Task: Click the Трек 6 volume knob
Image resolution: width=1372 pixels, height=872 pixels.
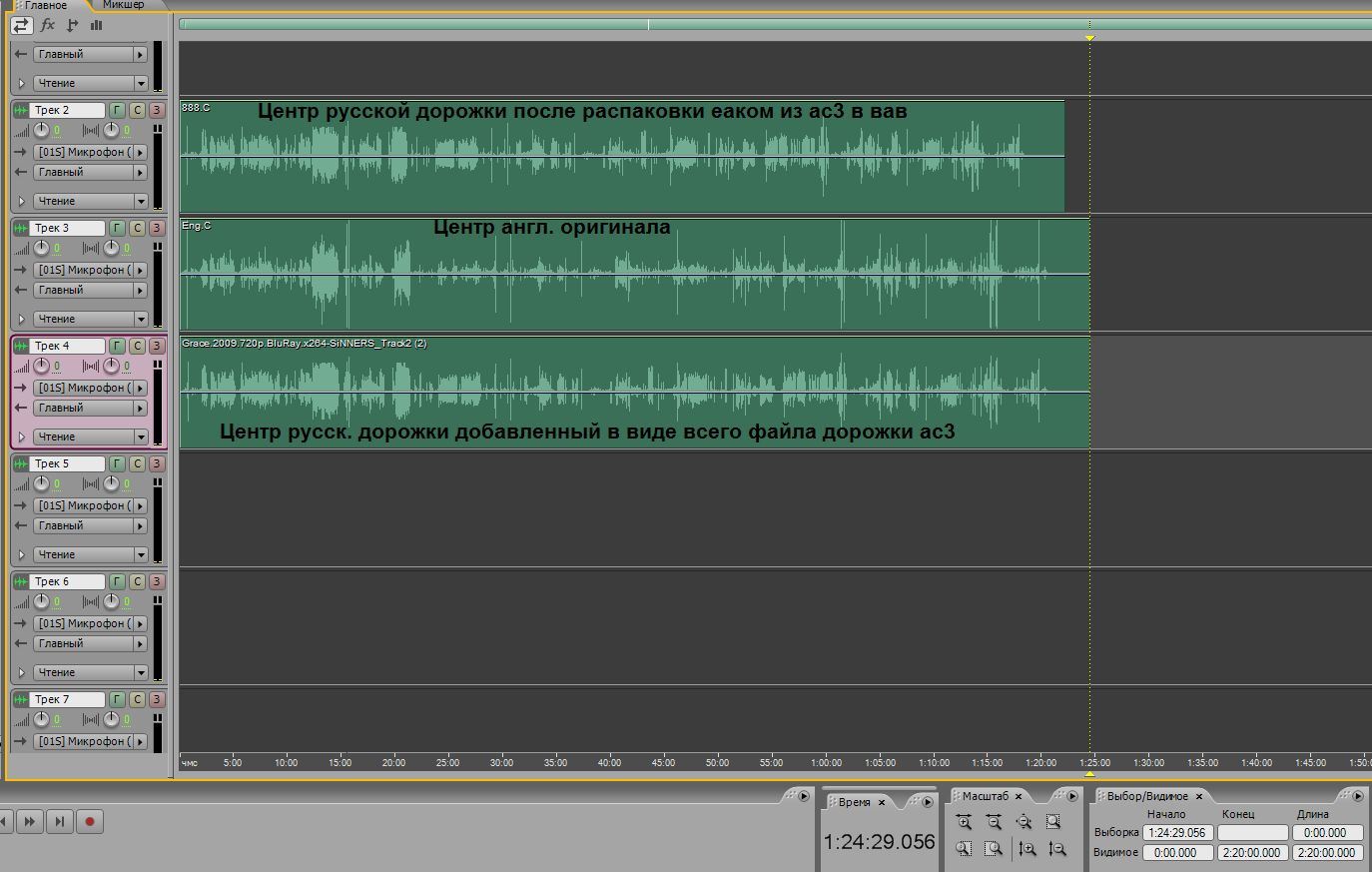Action: coord(41,601)
